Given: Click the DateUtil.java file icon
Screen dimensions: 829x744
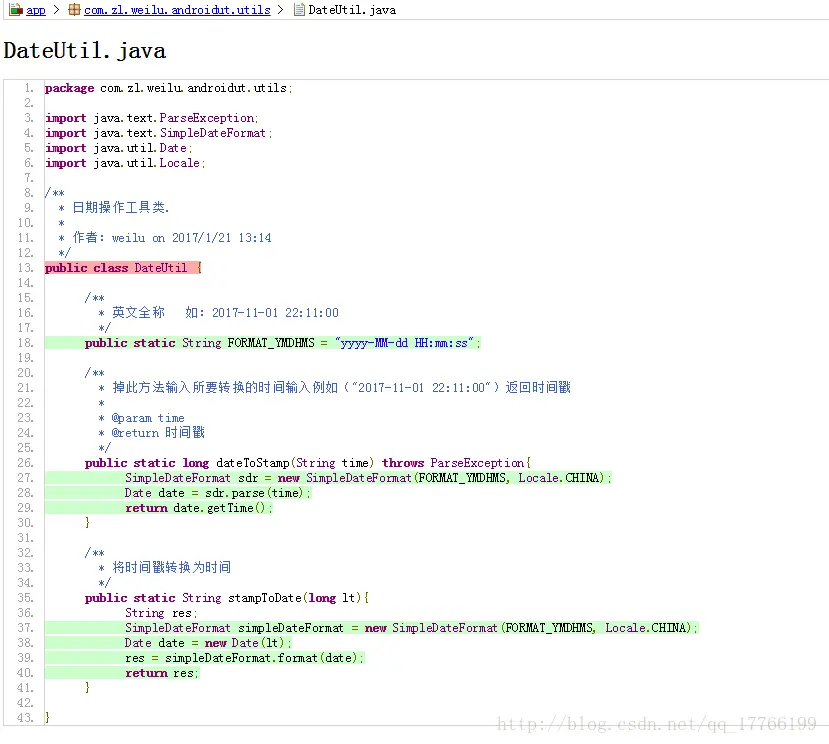Looking at the screenshot, I should pos(299,9).
